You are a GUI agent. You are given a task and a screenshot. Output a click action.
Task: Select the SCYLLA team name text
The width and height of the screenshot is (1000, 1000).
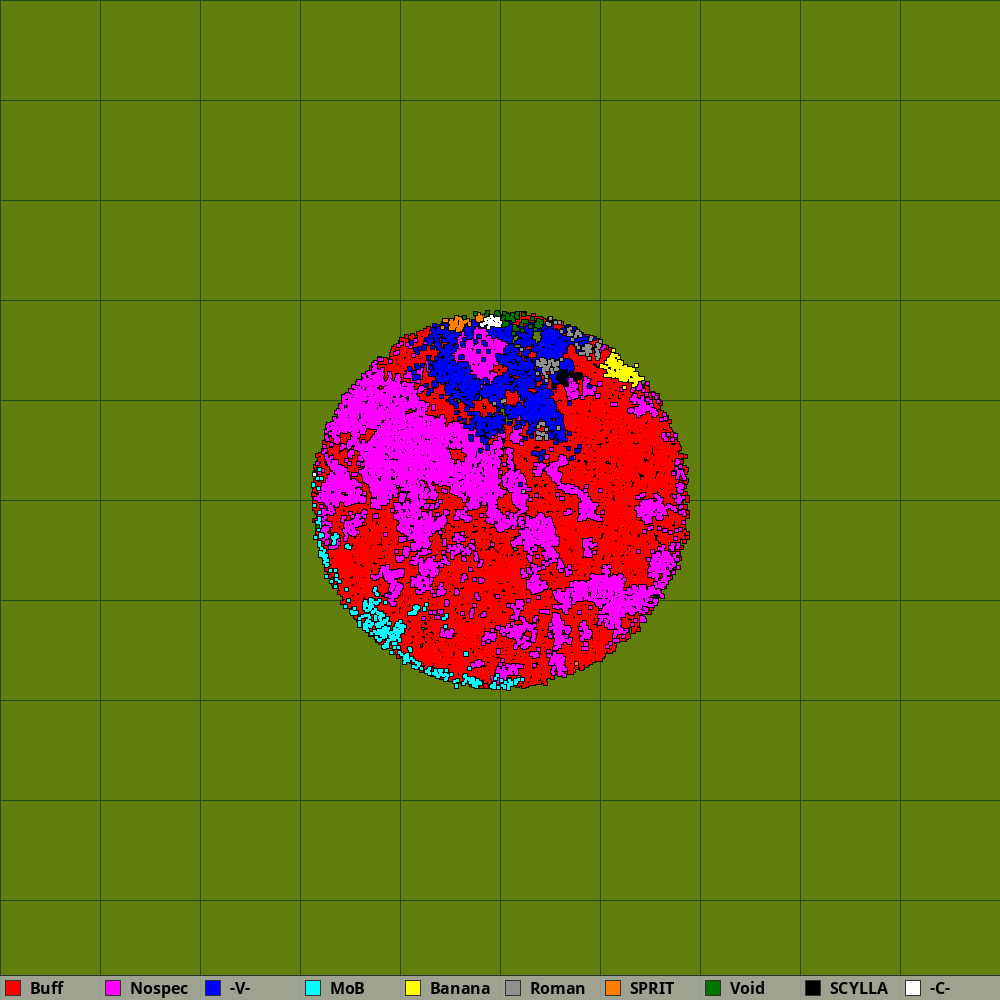click(858, 988)
